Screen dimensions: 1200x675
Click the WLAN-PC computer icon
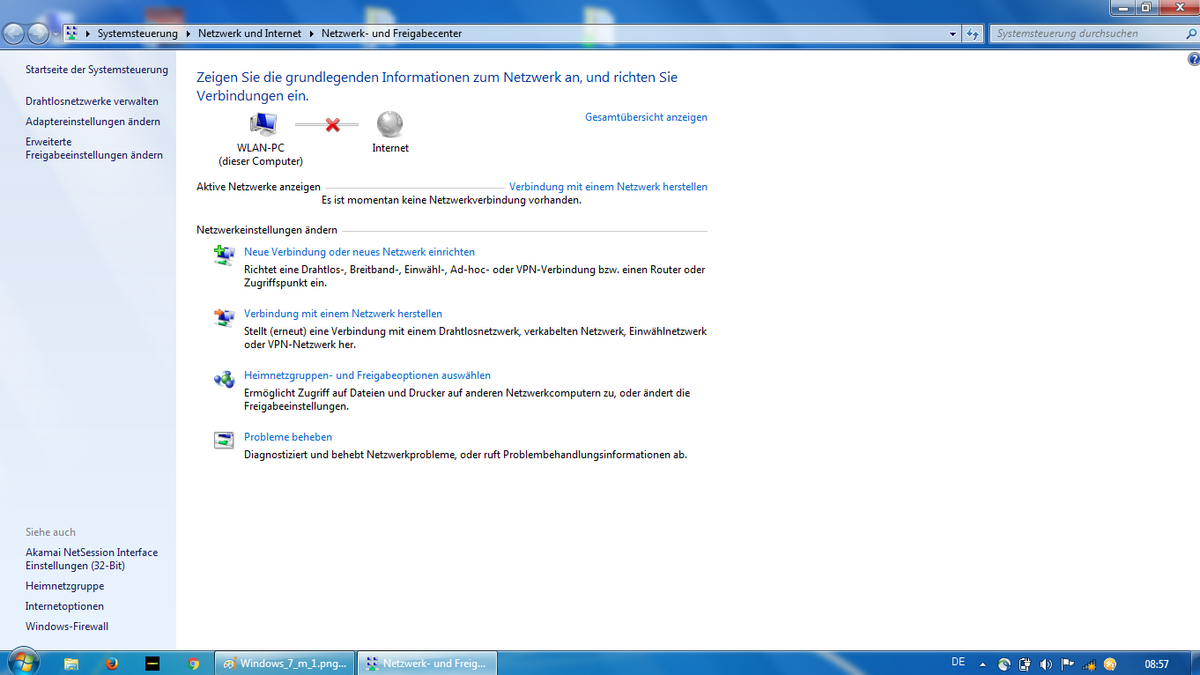coord(262,124)
